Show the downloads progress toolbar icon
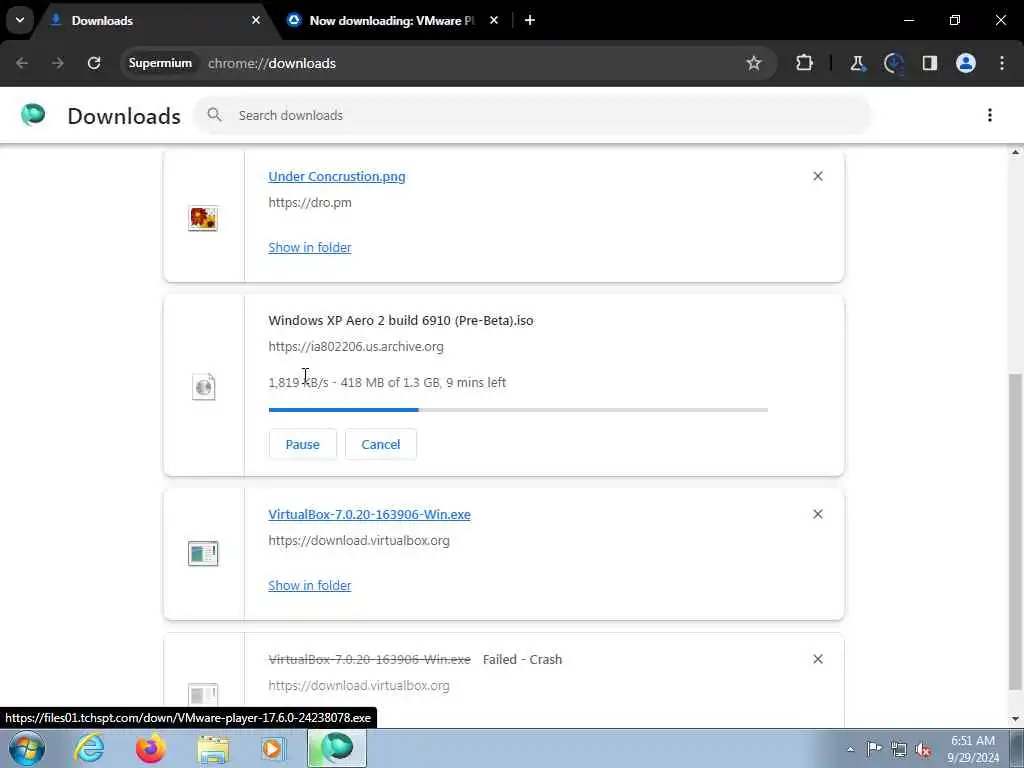This screenshot has height=768, width=1024. [893, 63]
